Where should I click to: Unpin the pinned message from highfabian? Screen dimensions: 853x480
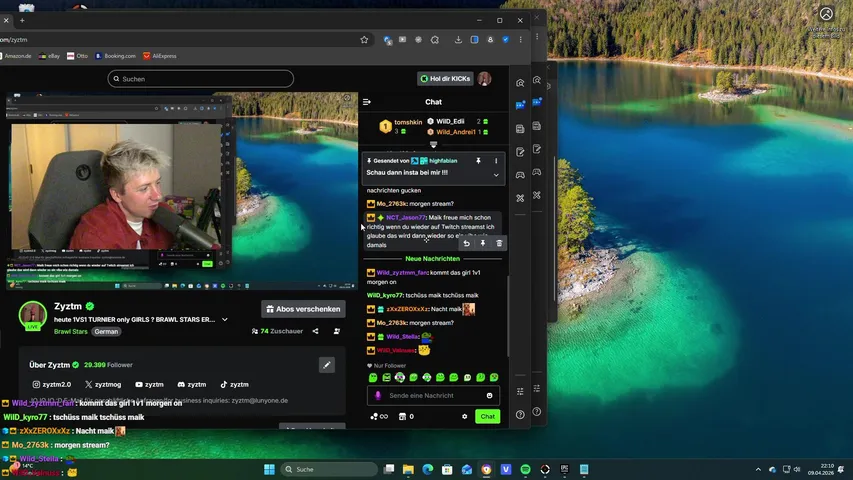[x=478, y=161]
